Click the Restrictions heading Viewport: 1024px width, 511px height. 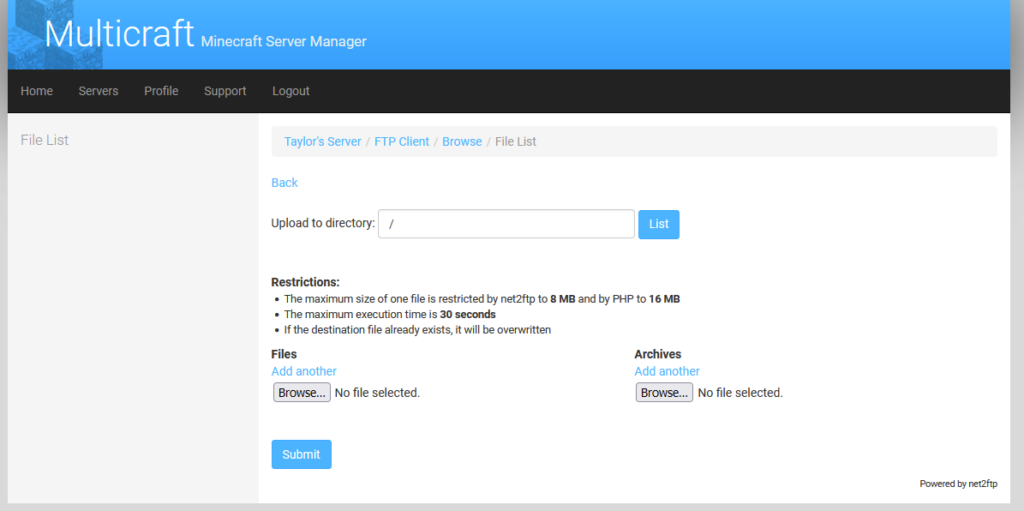click(x=305, y=283)
